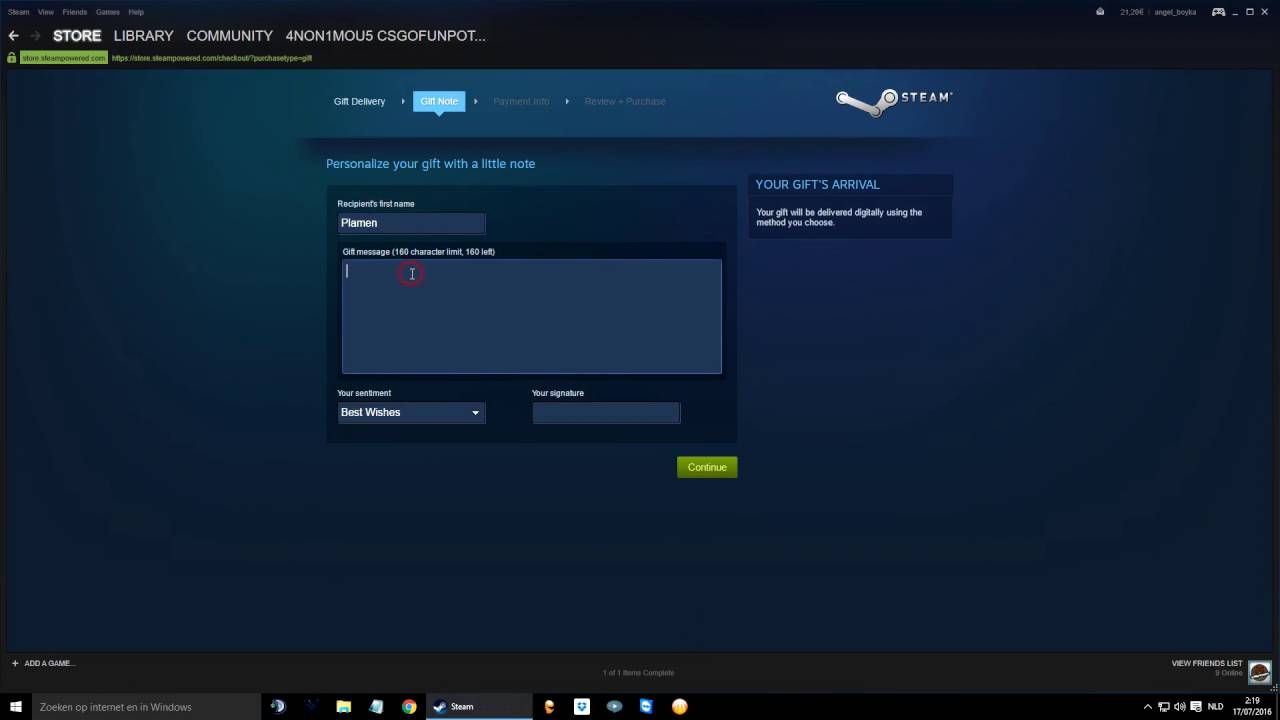Viewport: 1280px width, 720px height.
Task: Open the taskbar clock and date
Action: tap(1251, 706)
